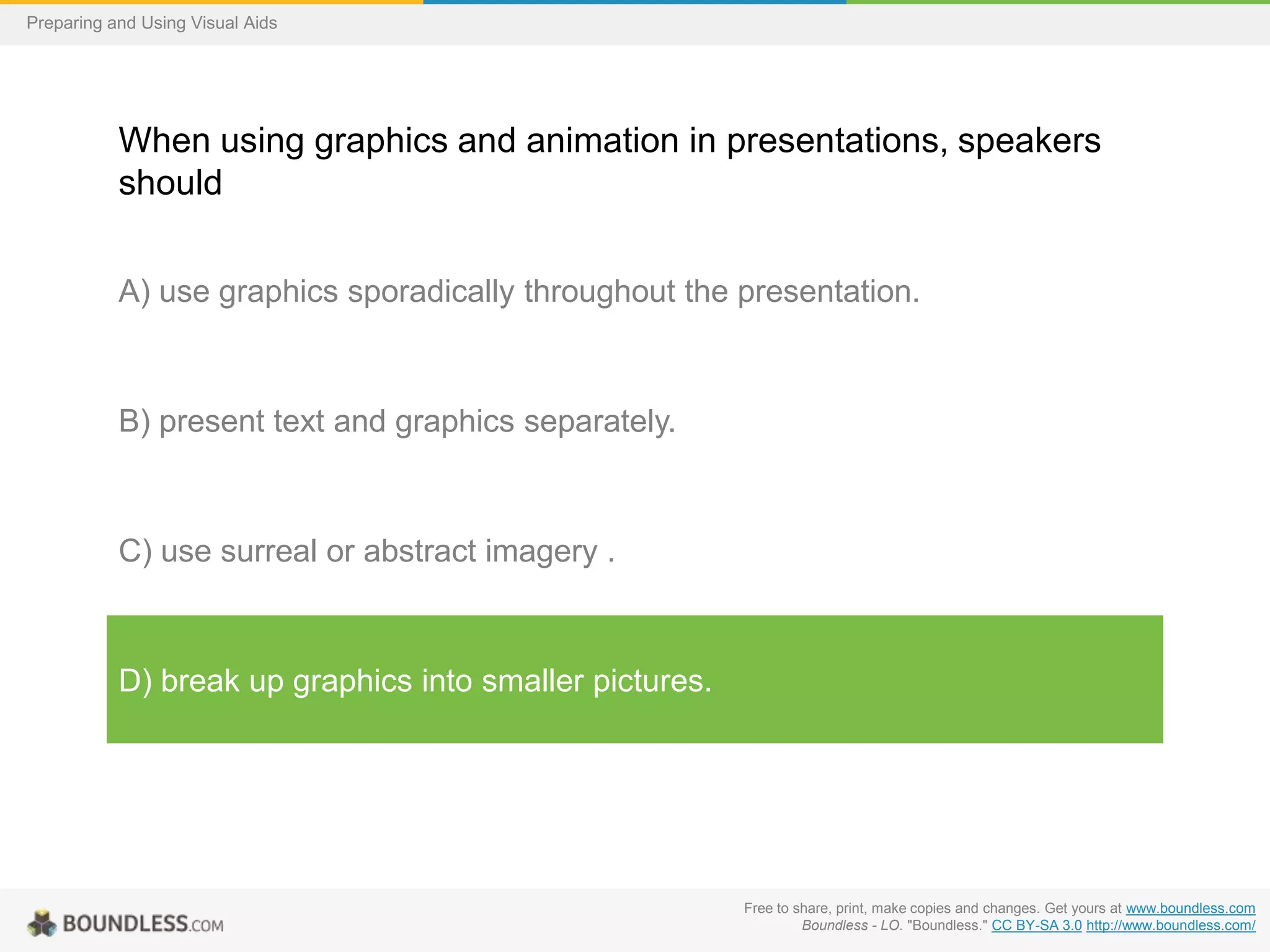Open the CC BY-SA 3.0 license link
This screenshot has width=1270, height=952.
(1037, 925)
